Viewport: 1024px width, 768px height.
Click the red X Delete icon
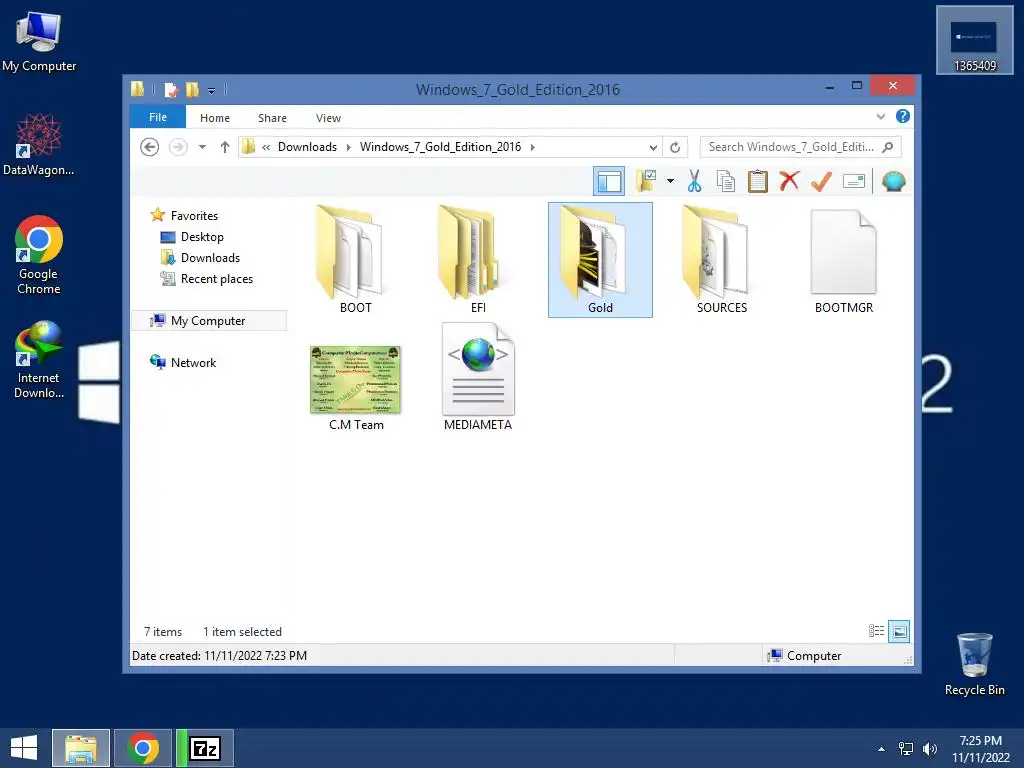tap(790, 181)
